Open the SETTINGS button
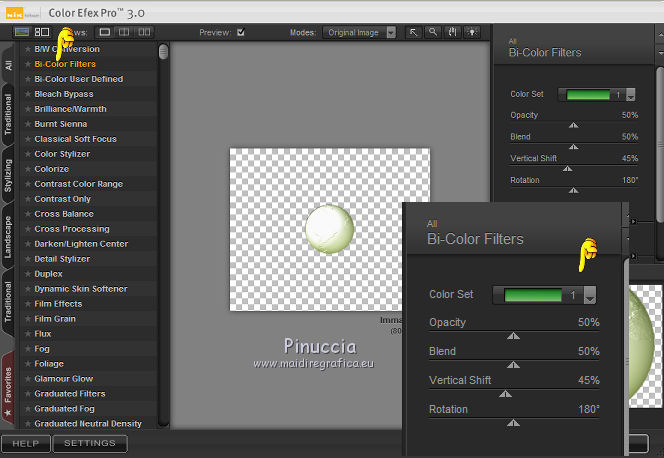Screen dimensions: 664x458 pos(90,443)
